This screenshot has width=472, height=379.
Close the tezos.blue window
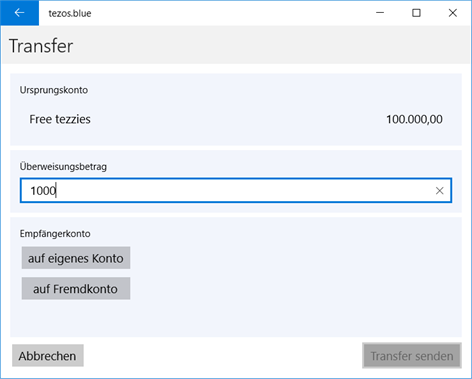(452, 13)
